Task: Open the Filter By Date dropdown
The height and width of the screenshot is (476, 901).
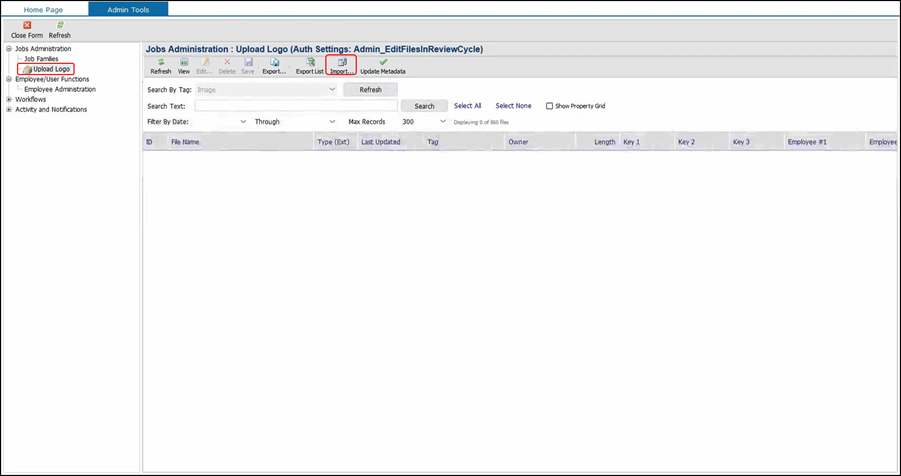Action: tap(243, 122)
